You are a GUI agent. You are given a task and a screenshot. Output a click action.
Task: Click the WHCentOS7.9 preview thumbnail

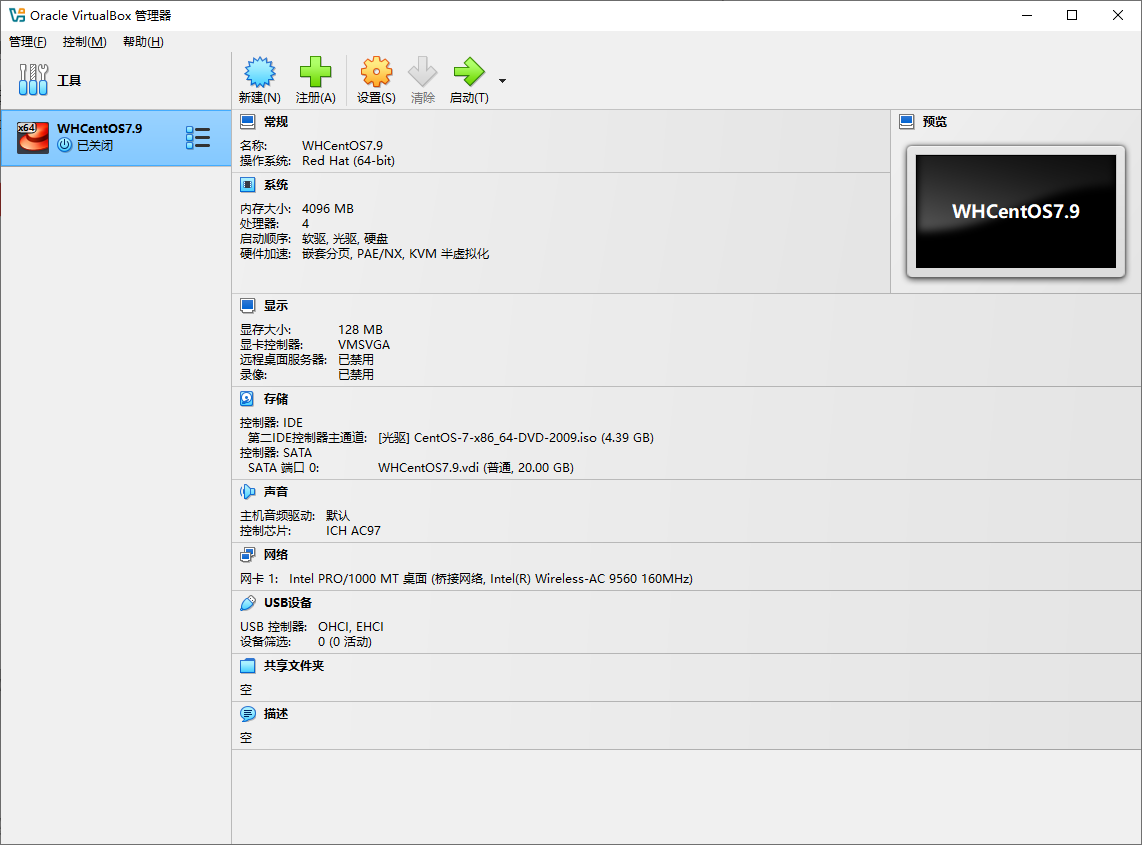tap(1016, 211)
